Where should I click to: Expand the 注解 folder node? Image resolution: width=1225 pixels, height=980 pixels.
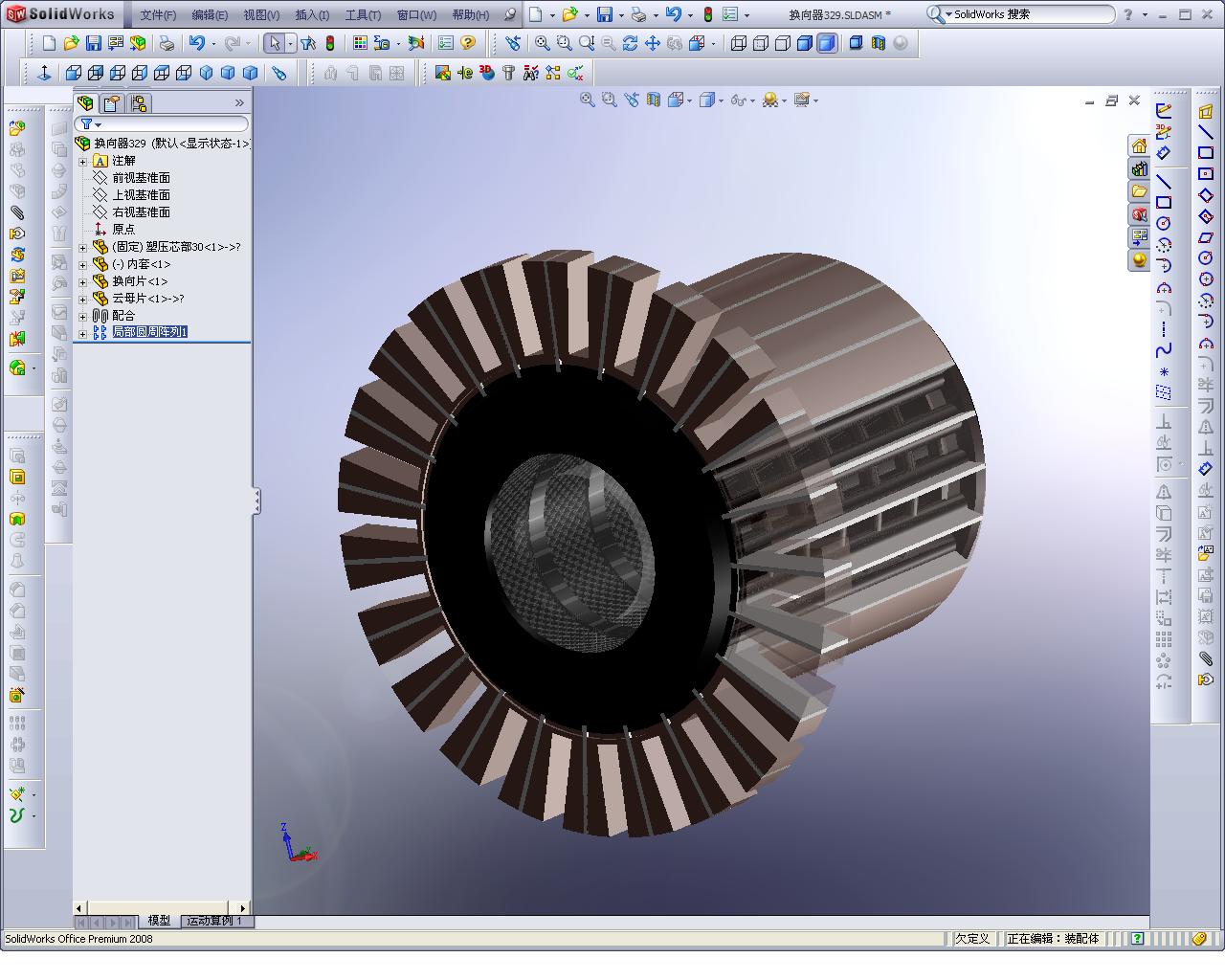[x=82, y=161]
